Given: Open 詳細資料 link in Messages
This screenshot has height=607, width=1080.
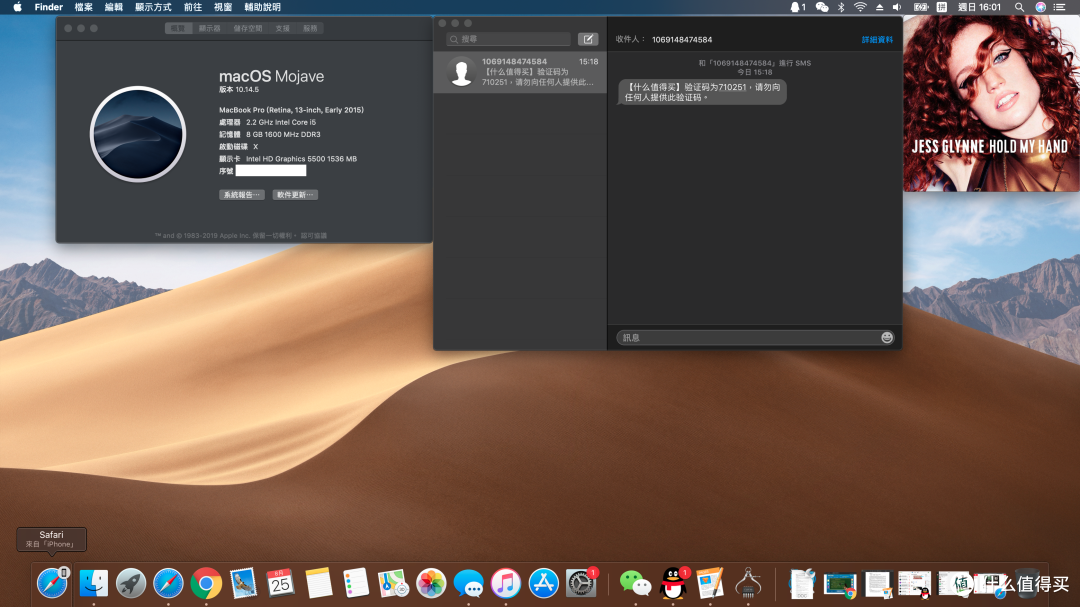Looking at the screenshot, I should point(877,40).
